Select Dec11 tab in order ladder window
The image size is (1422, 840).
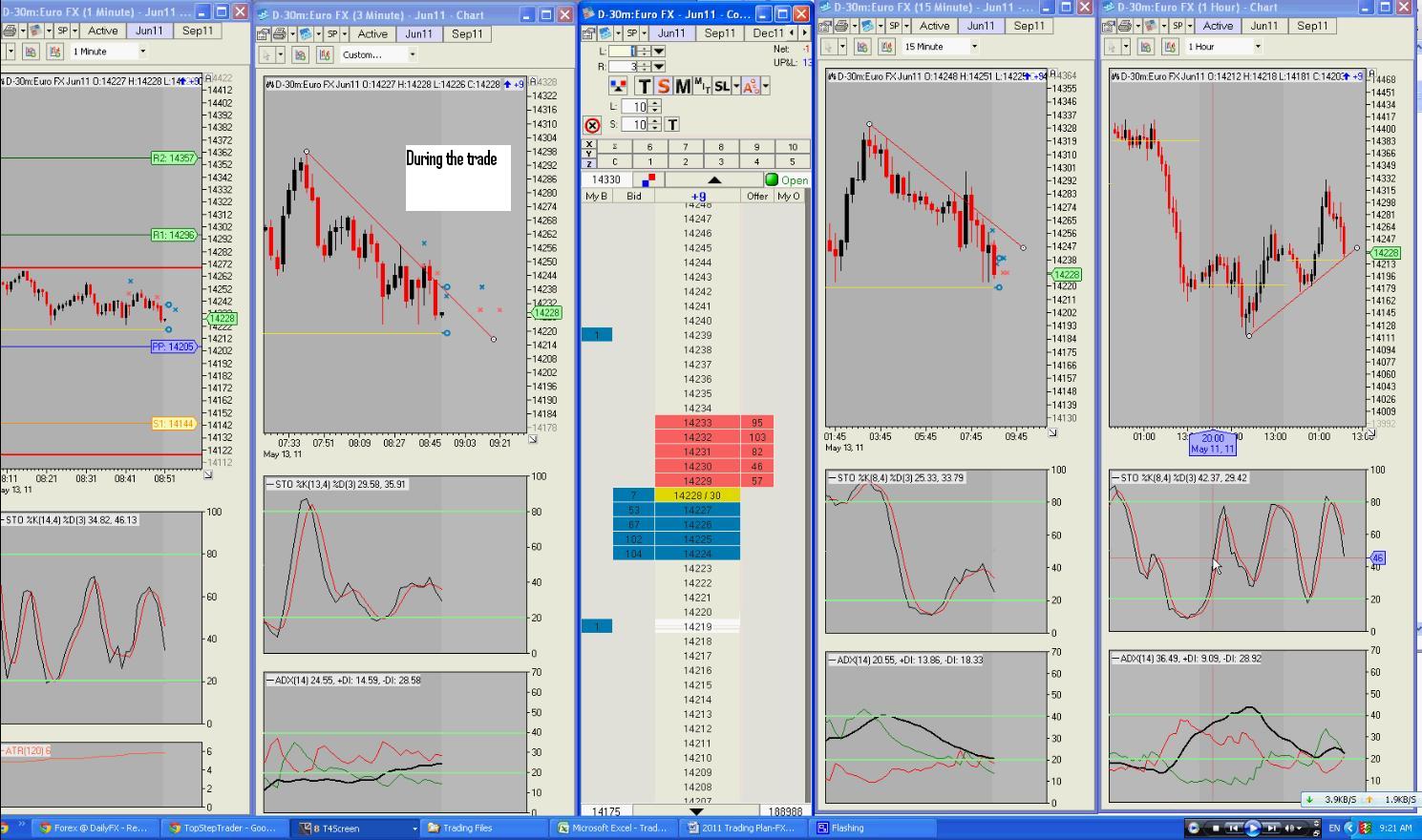pyautogui.click(x=768, y=32)
